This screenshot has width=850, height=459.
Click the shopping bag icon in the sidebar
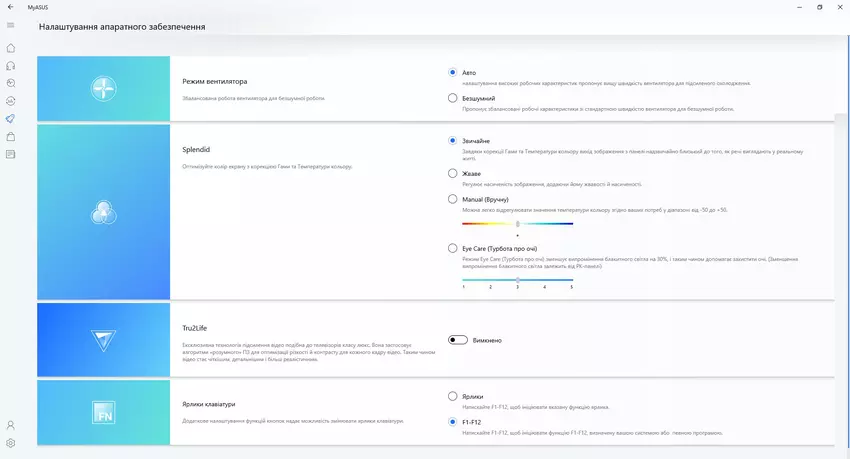coord(10,137)
